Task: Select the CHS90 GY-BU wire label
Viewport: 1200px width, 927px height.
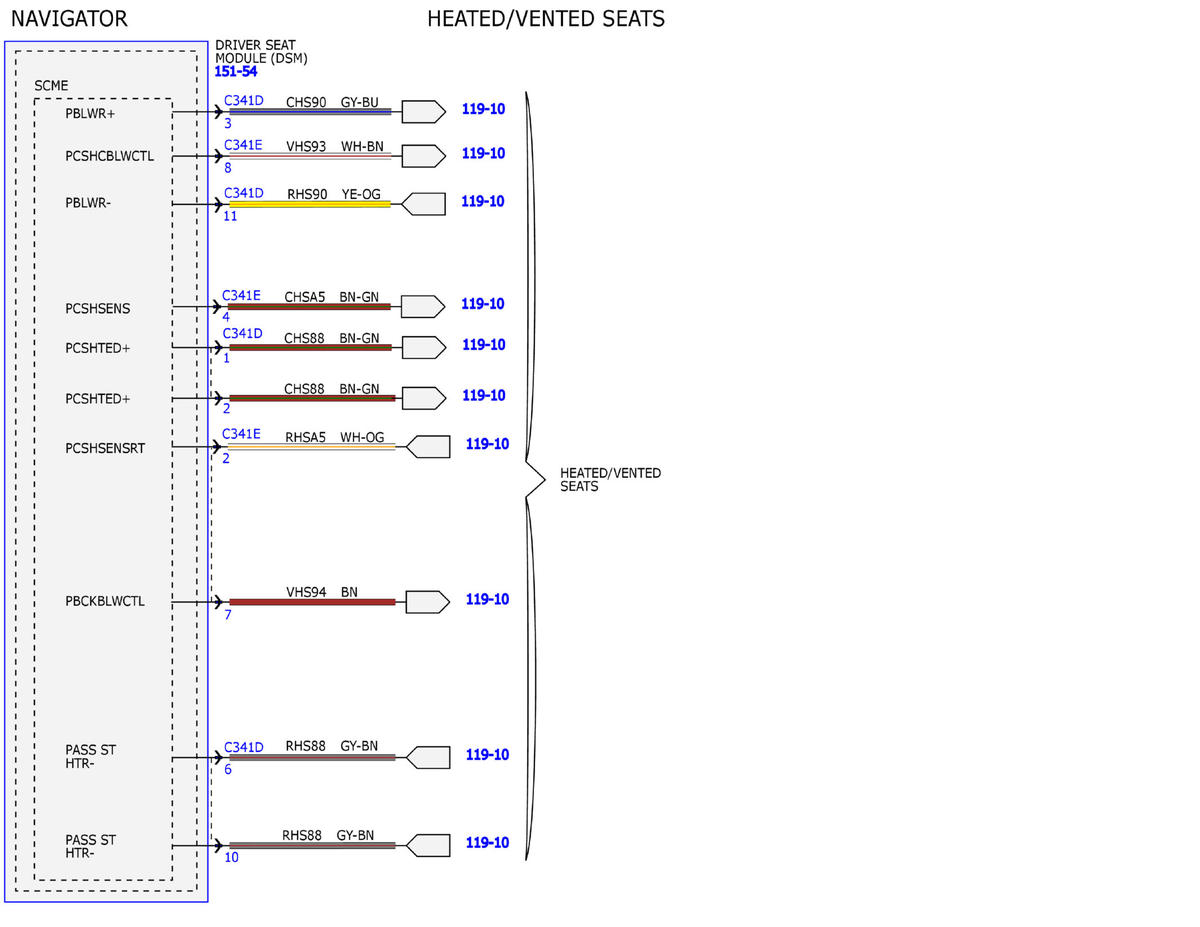Action: point(332,102)
